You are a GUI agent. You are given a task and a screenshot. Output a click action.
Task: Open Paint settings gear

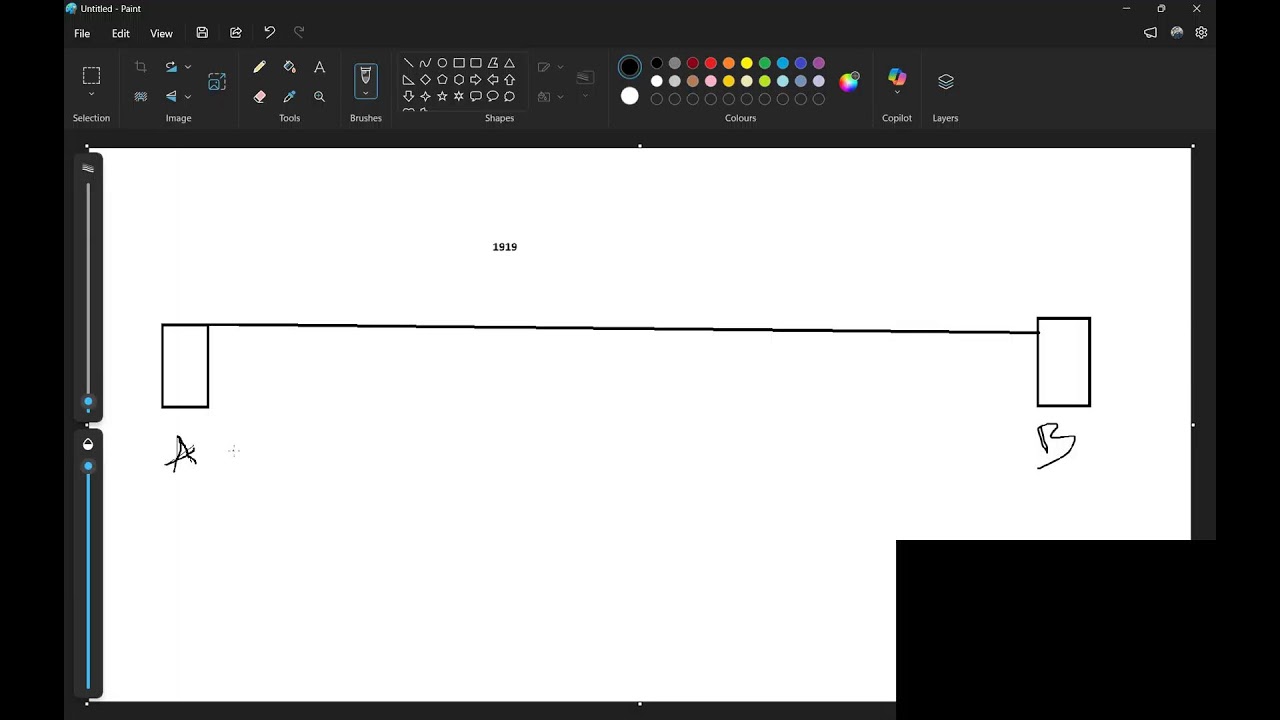(x=1201, y=33)
